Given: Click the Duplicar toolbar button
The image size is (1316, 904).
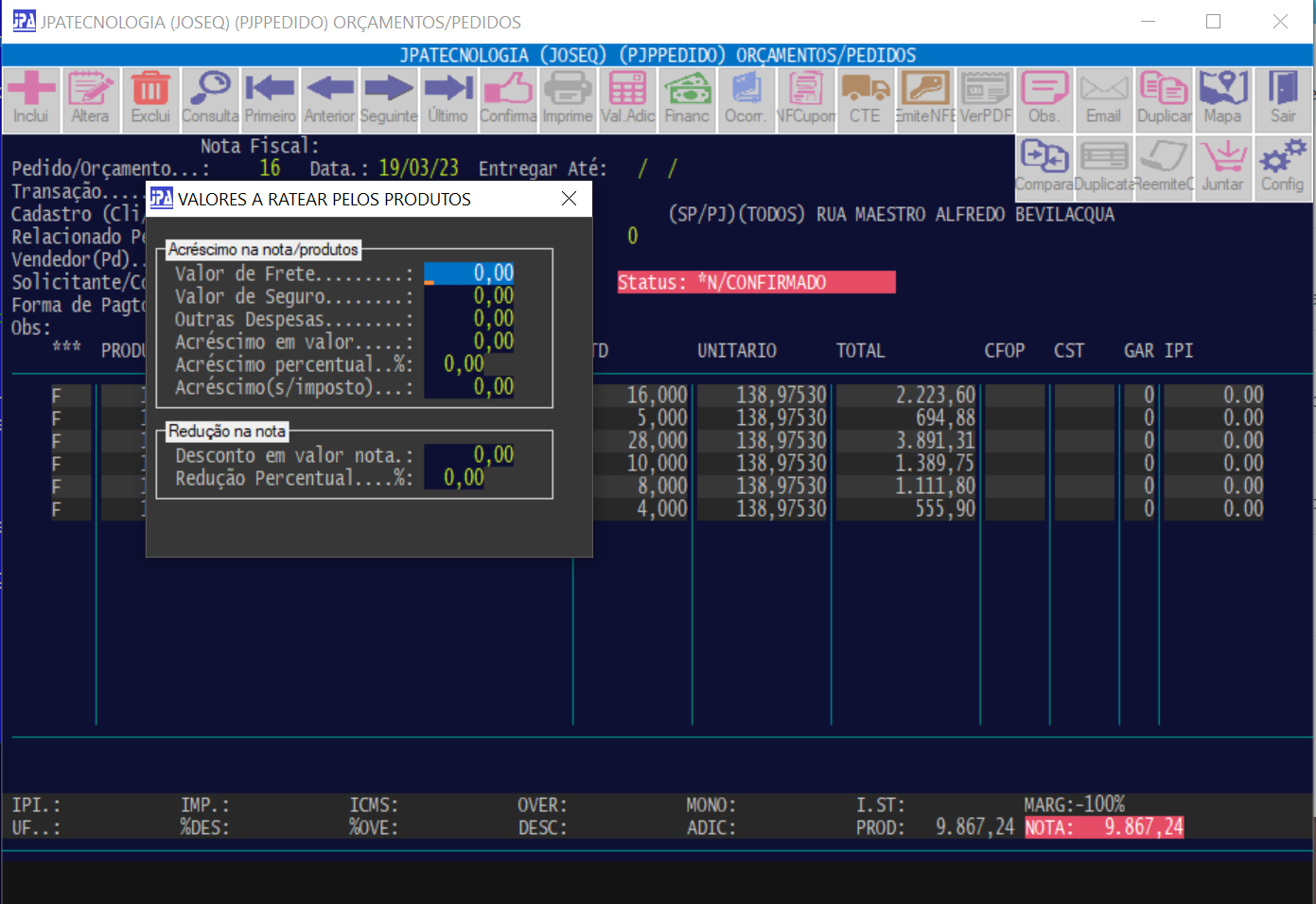Looking at the screenshot, I should (1164, 98).
